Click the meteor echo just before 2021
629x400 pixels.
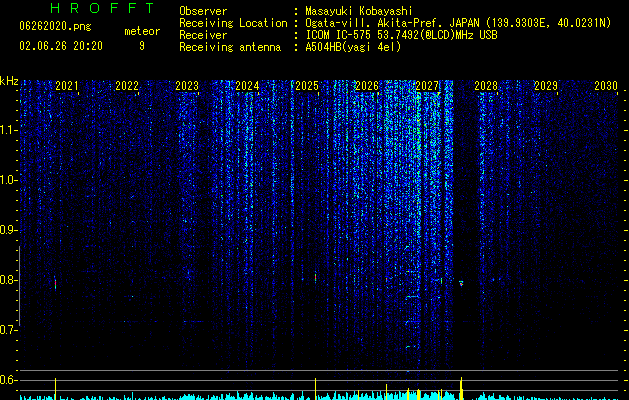coord(55,284)
